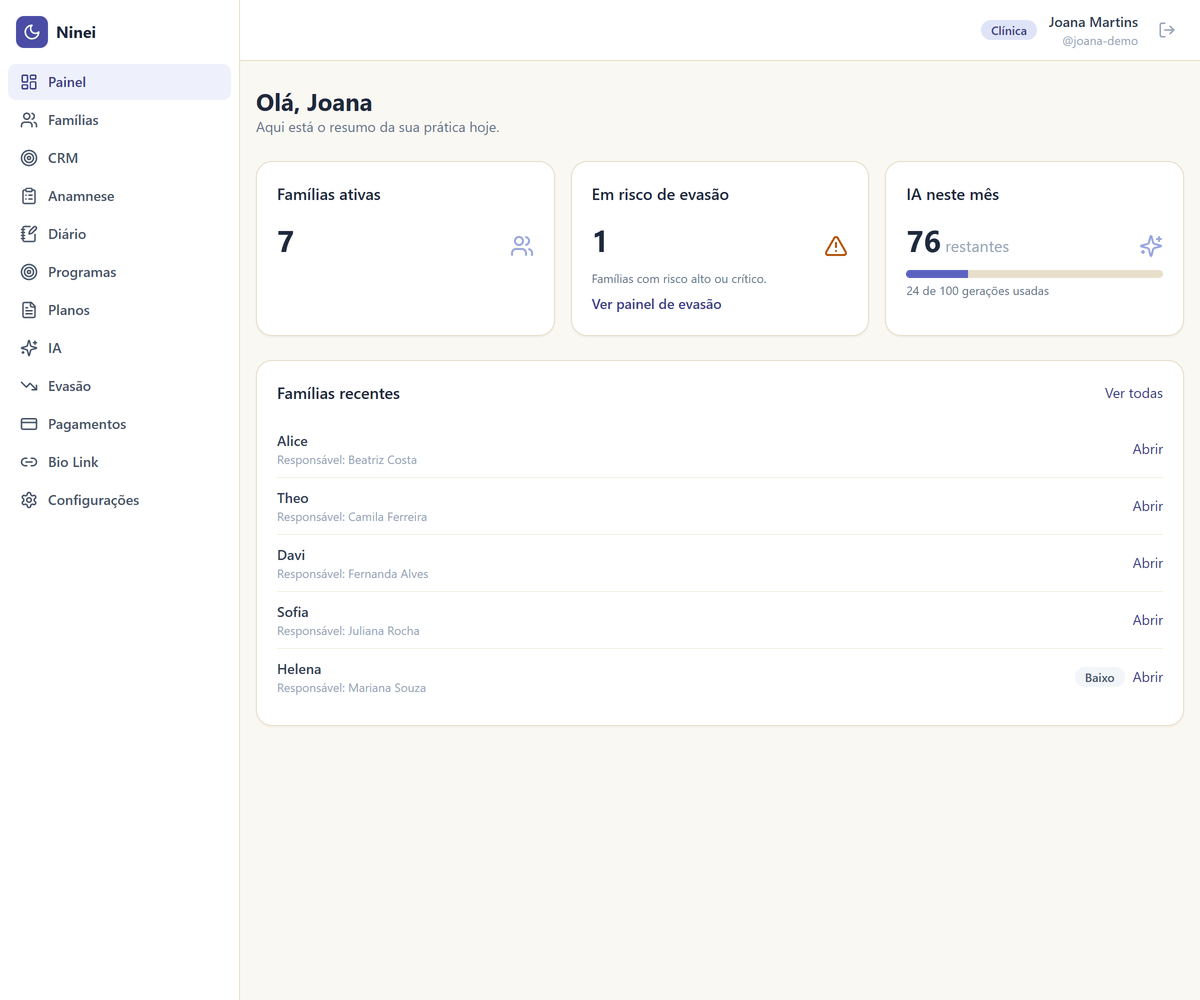Viewport: 1200px width, 1000px height.
Task: Click the IA generations usage progress bar
Action: pos(1034,274)
